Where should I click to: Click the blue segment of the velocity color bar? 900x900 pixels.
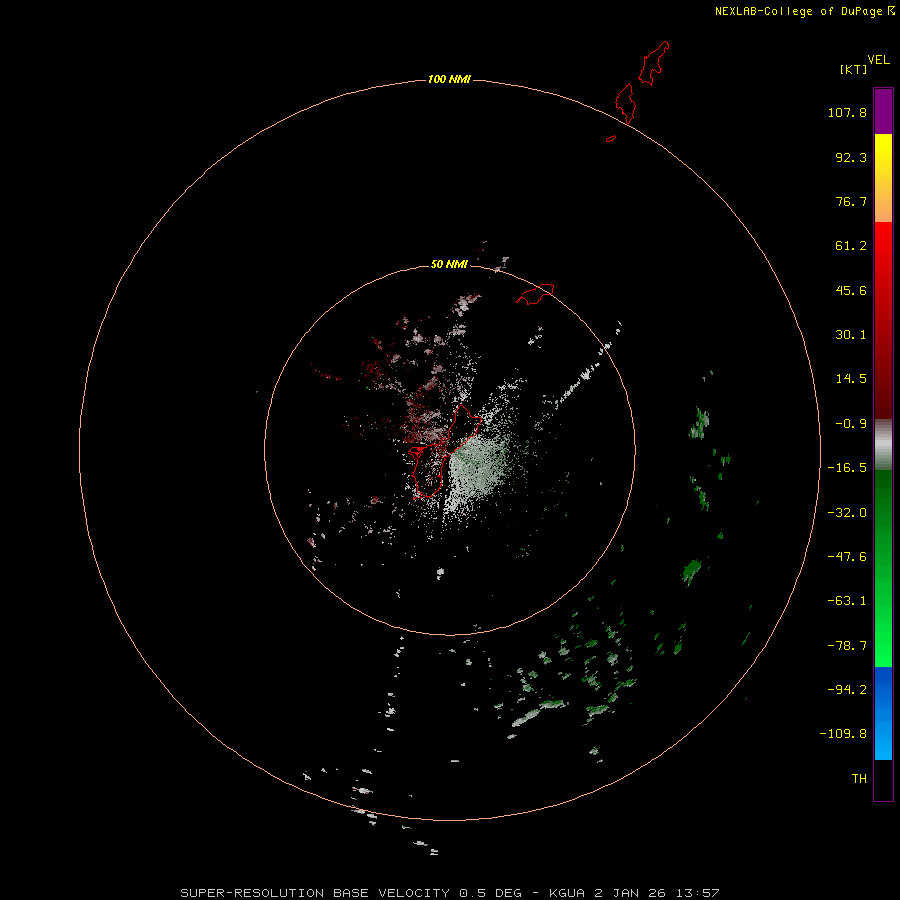pyautogui.click(x=883, y=713)
